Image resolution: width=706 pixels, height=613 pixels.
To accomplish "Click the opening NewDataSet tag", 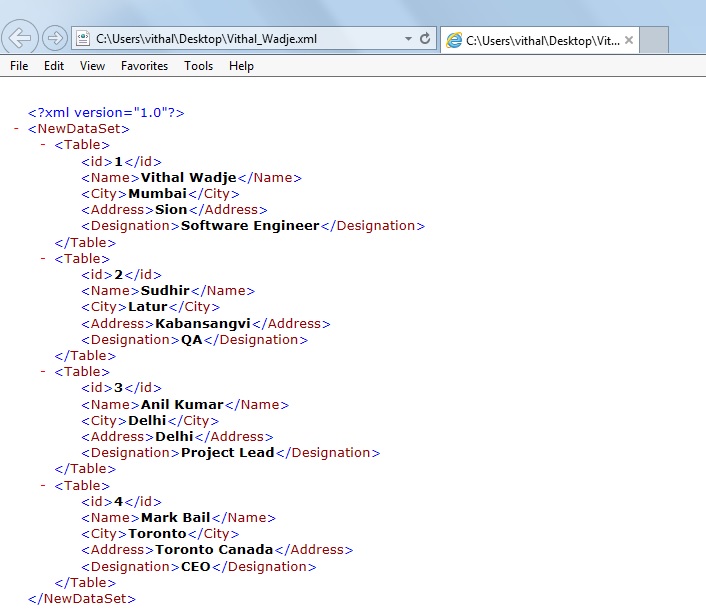I will click(x=79, y=129).
